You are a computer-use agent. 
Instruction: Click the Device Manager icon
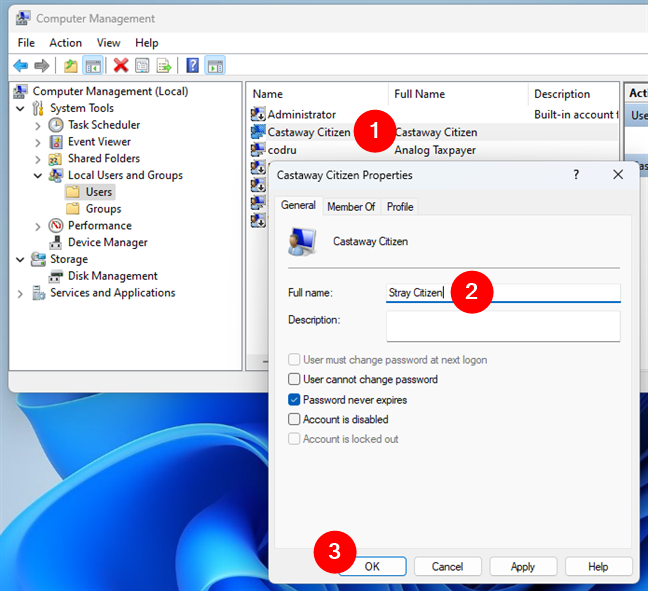coord(56,243)
